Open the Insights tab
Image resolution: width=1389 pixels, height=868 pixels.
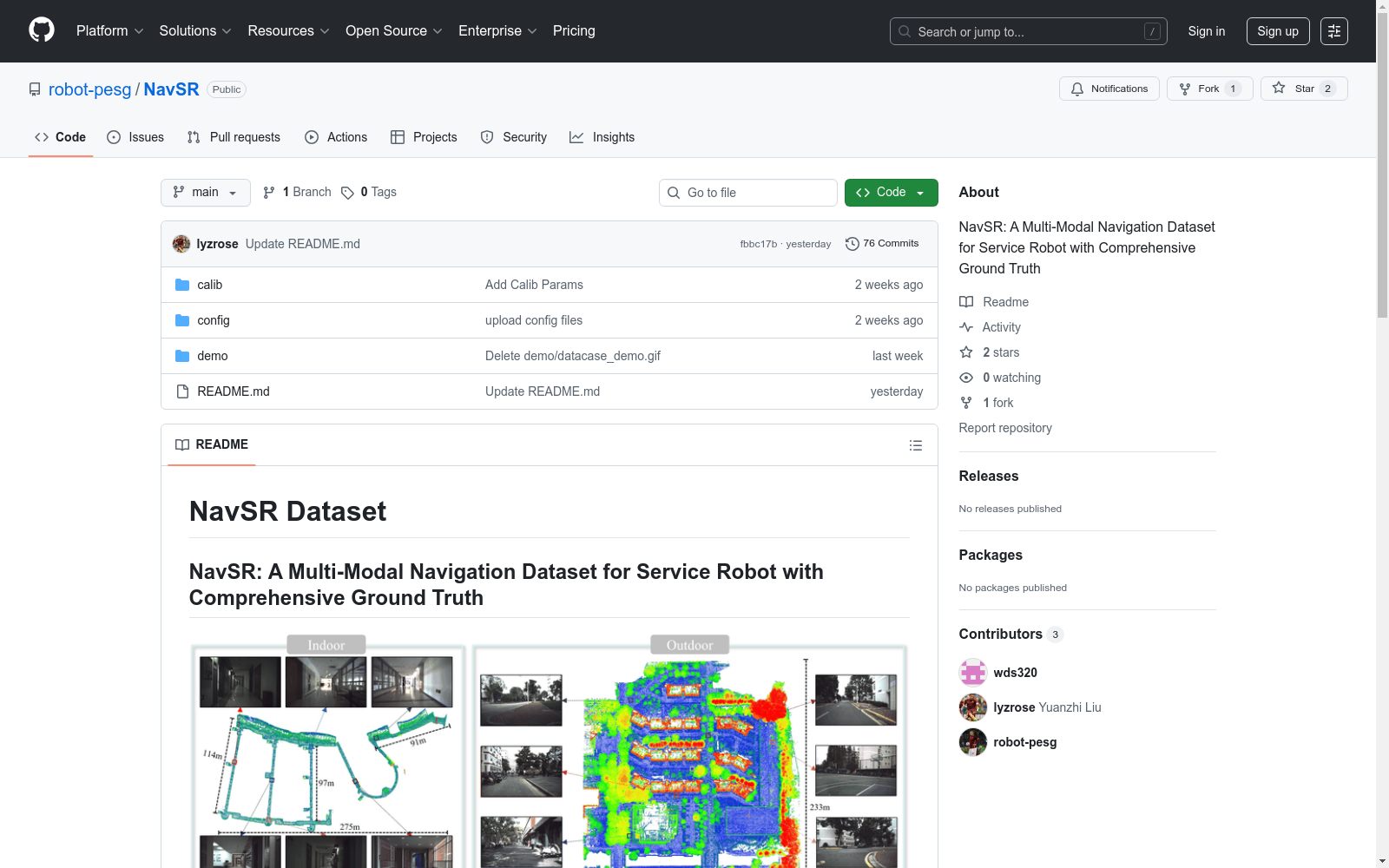pyautogui.click(x=602, y=137)
